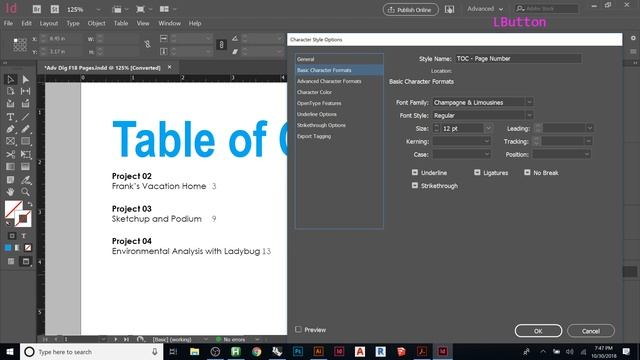Click the screen mode icon in toolbox
This screenshot has height=360, width=640.
26,261
